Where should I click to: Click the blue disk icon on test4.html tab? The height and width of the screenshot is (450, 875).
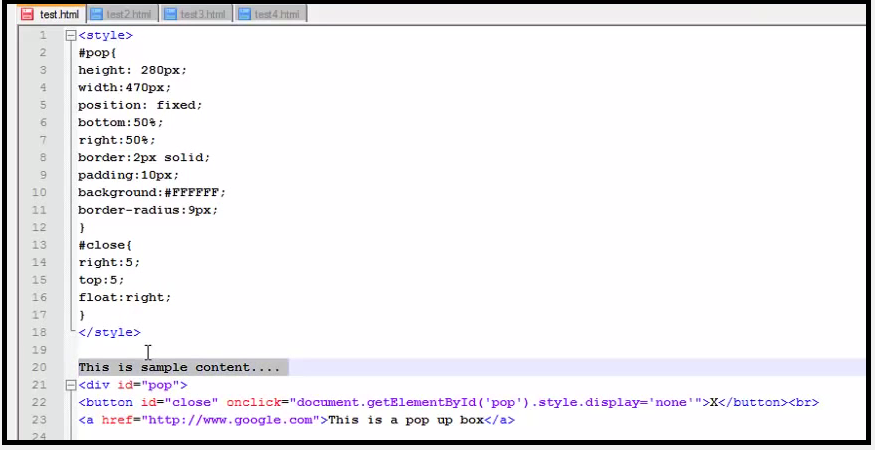click(244, 14)
